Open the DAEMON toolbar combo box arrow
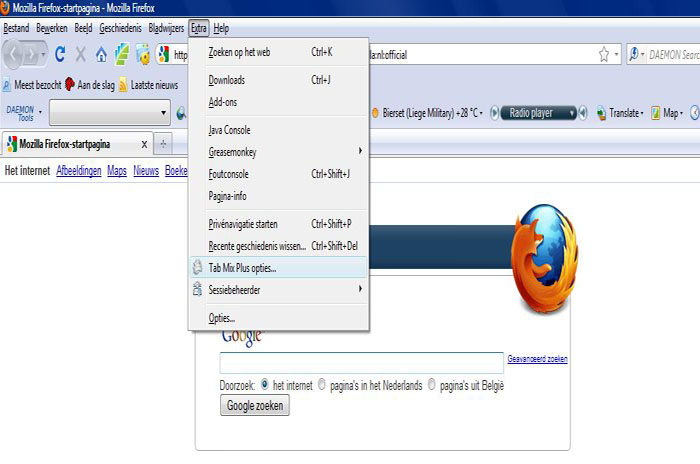 [x=163, y=113]
